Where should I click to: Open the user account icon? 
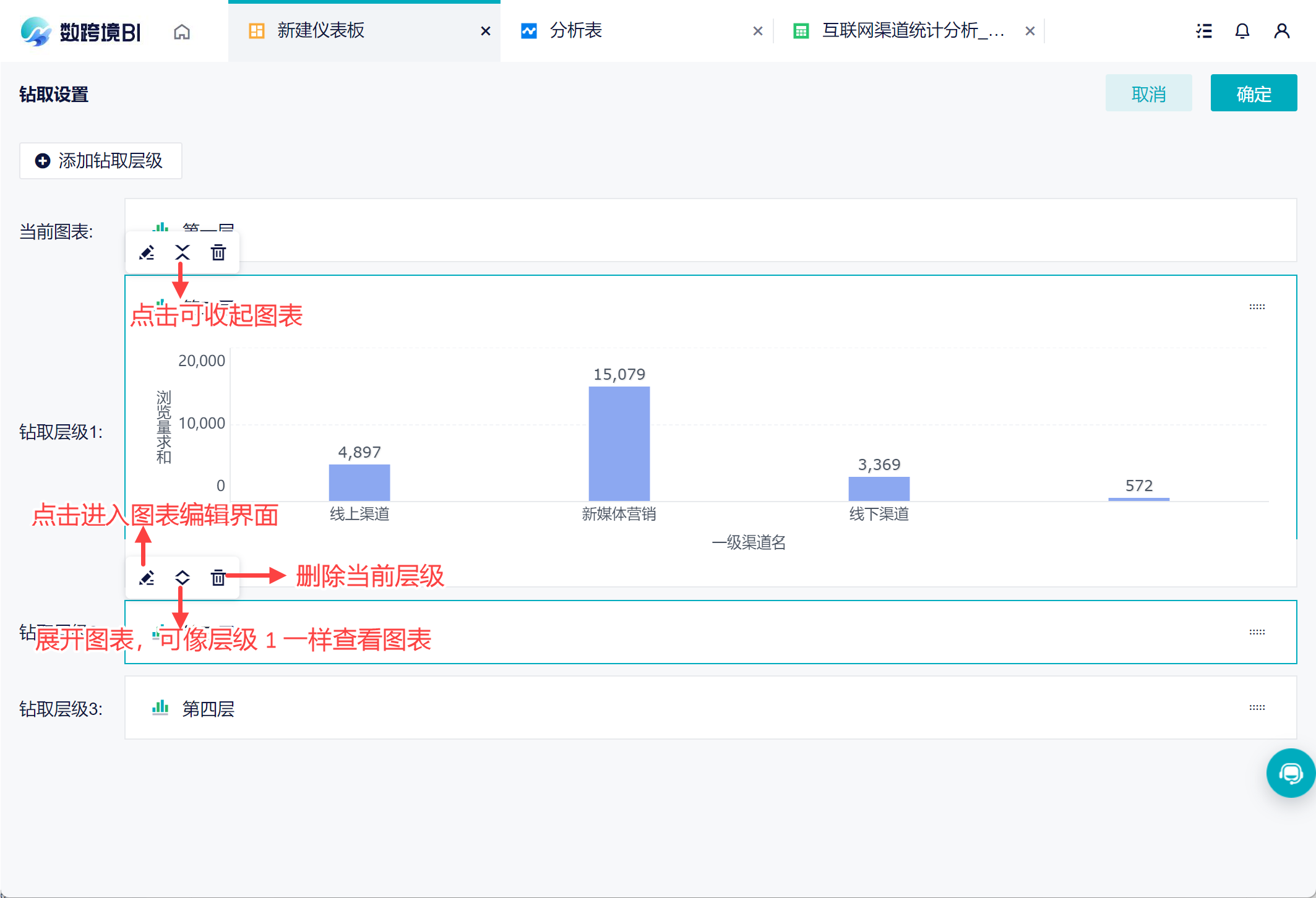coord(1281,31)
